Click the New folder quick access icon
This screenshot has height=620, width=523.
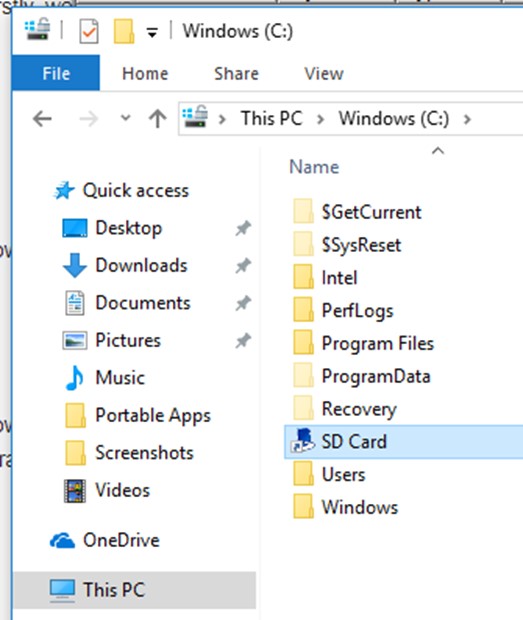pyautogui.click(x=124, y=31)
